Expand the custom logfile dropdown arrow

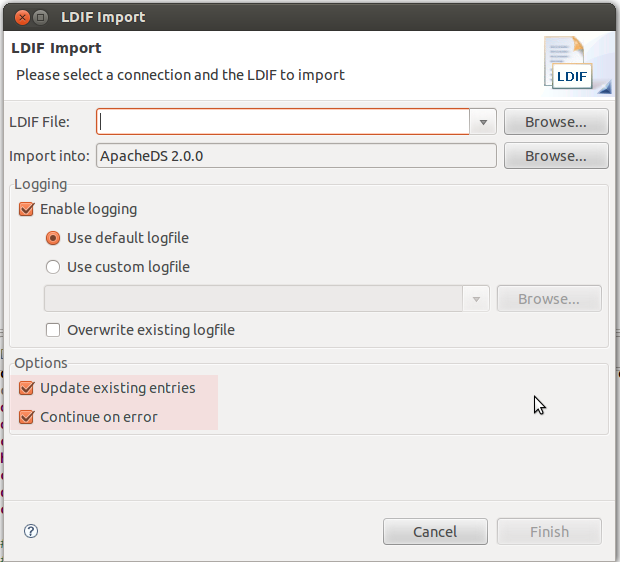476,299
